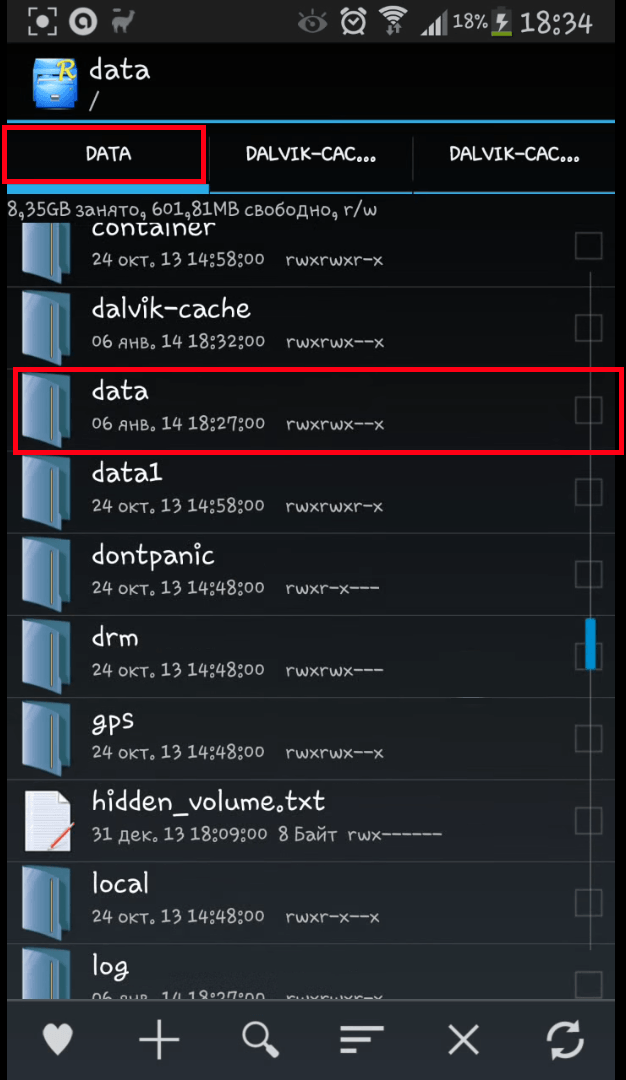The width and height of the screenshot is (626, 1080).
Task: Refresh the listing with the circular arrows icon
Action: click(565, 1038)
